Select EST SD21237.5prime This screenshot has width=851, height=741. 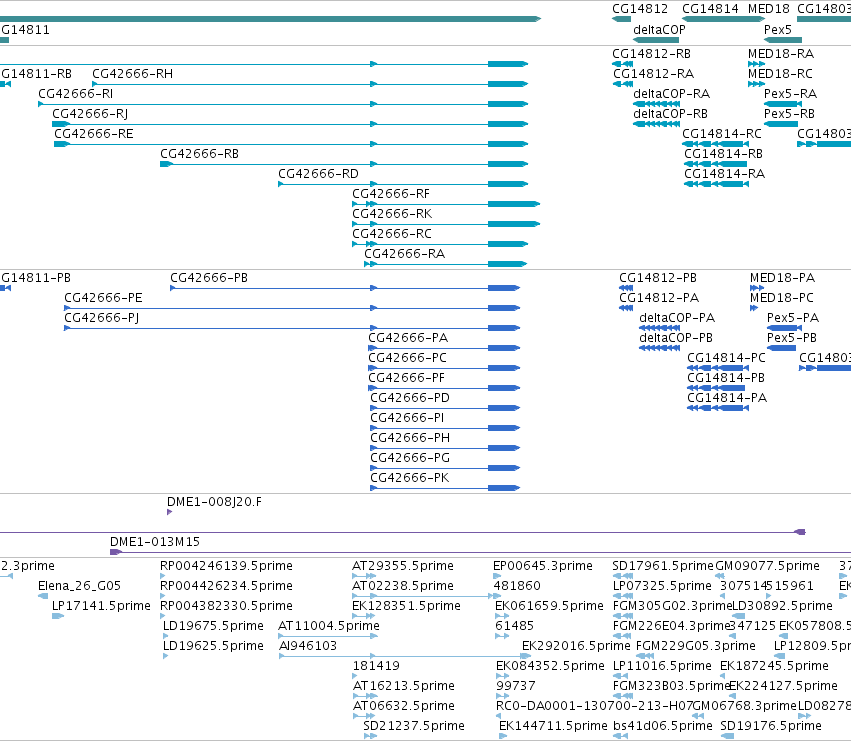tap(414, 726)
